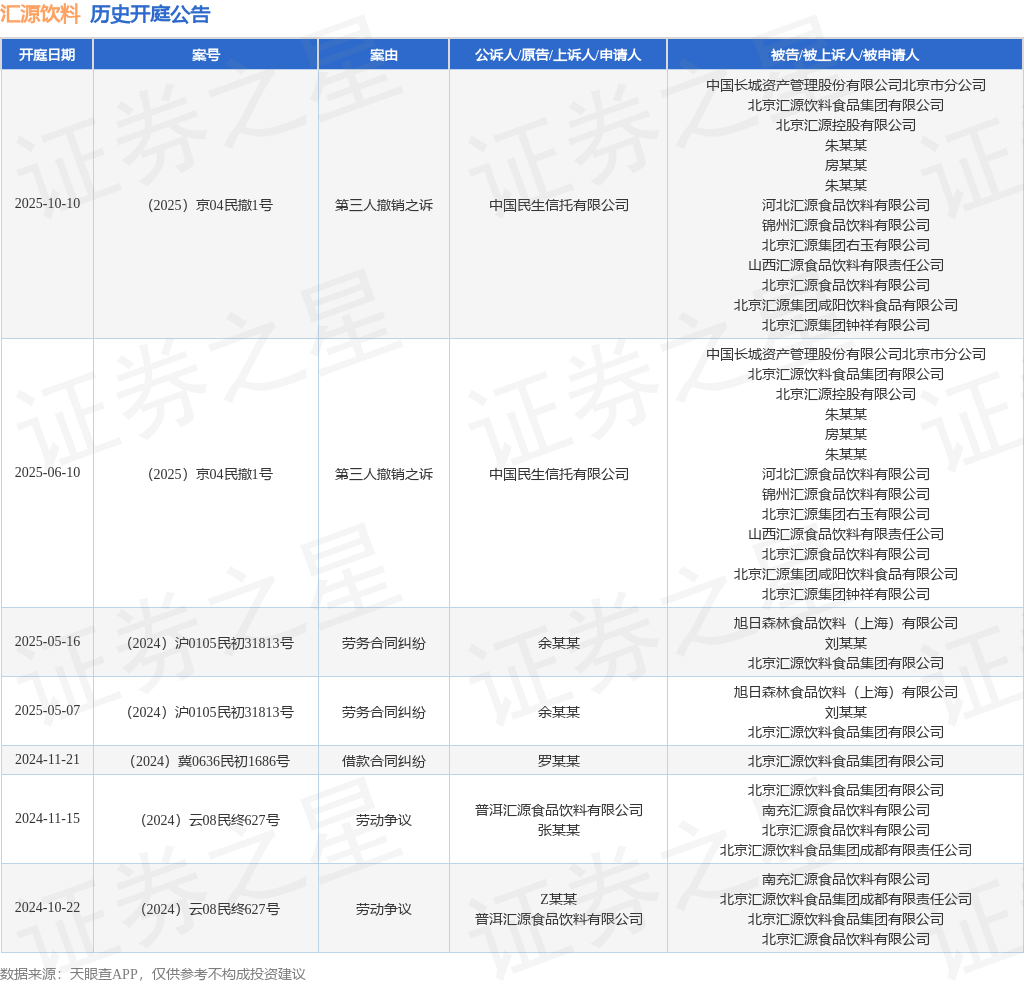This screenshot has width=1024, height=983.
Task: Click defendant 刘某某 in the 2025-05-16 row
Action: [846, 643]
